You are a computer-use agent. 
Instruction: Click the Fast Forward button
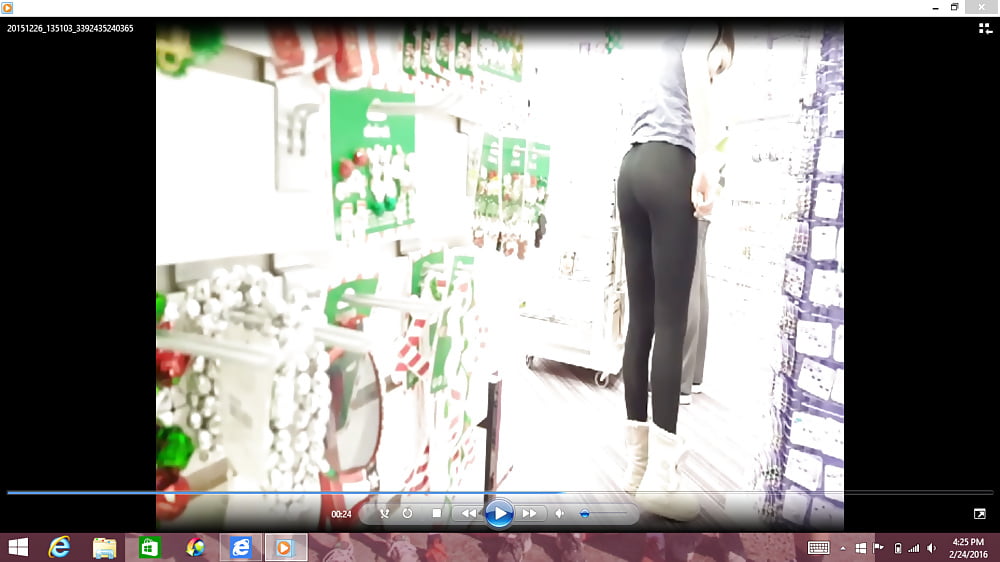[x=530, y=513]
